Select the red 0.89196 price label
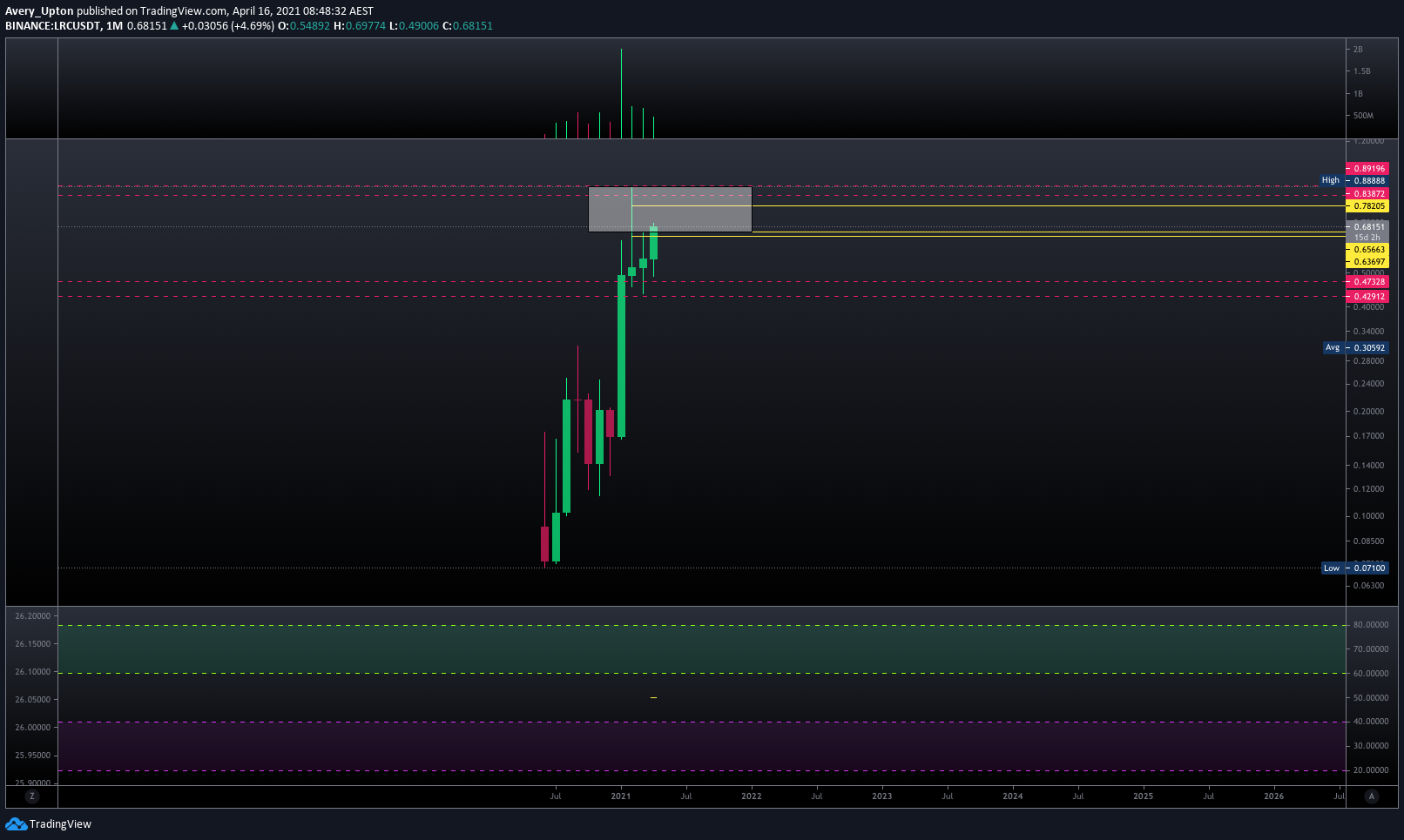This screenshot has width=1404, height=840. coord(1367,169)
